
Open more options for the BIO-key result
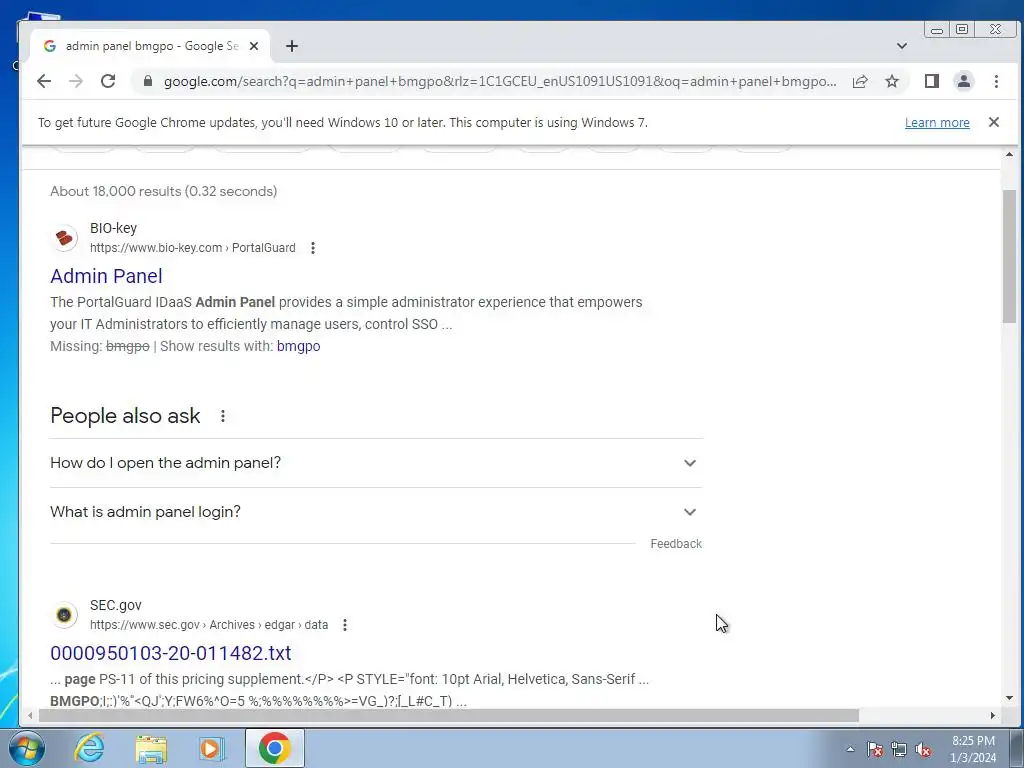tap(313, 248)
